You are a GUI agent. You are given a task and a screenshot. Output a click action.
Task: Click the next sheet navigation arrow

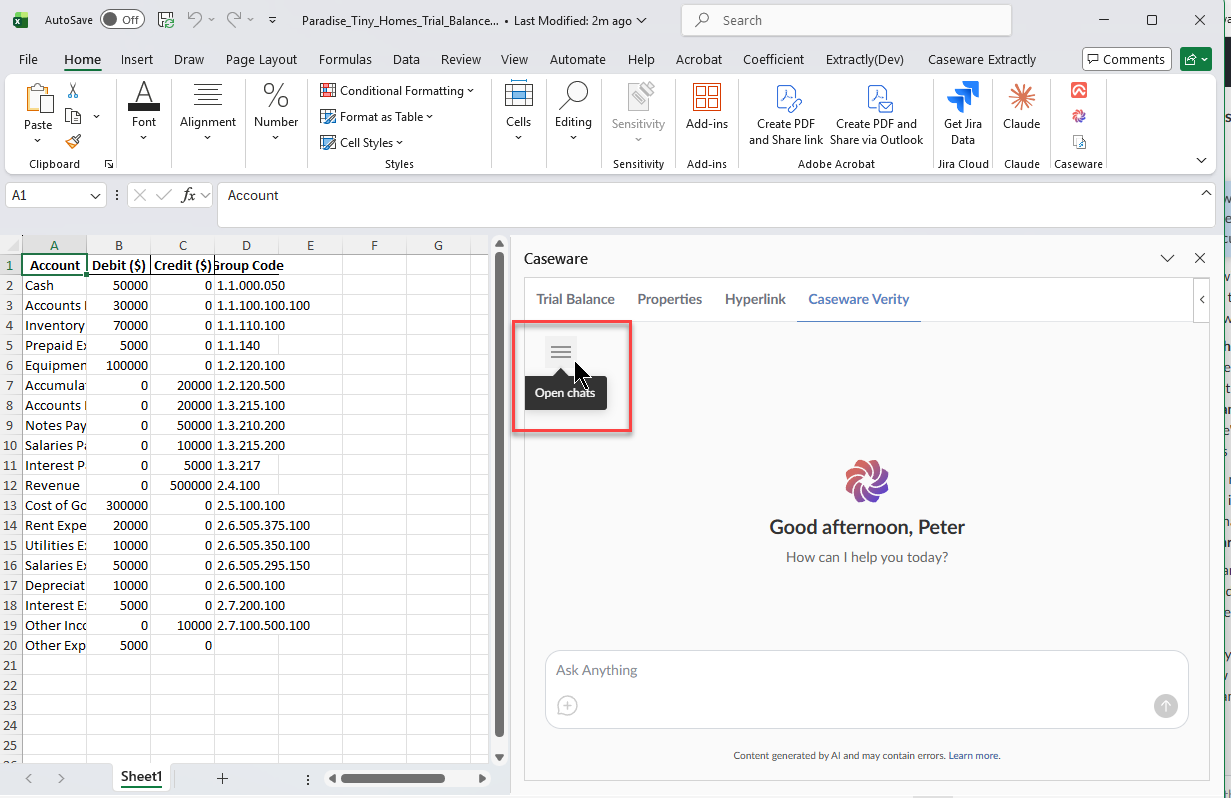[x=61, y=778]
